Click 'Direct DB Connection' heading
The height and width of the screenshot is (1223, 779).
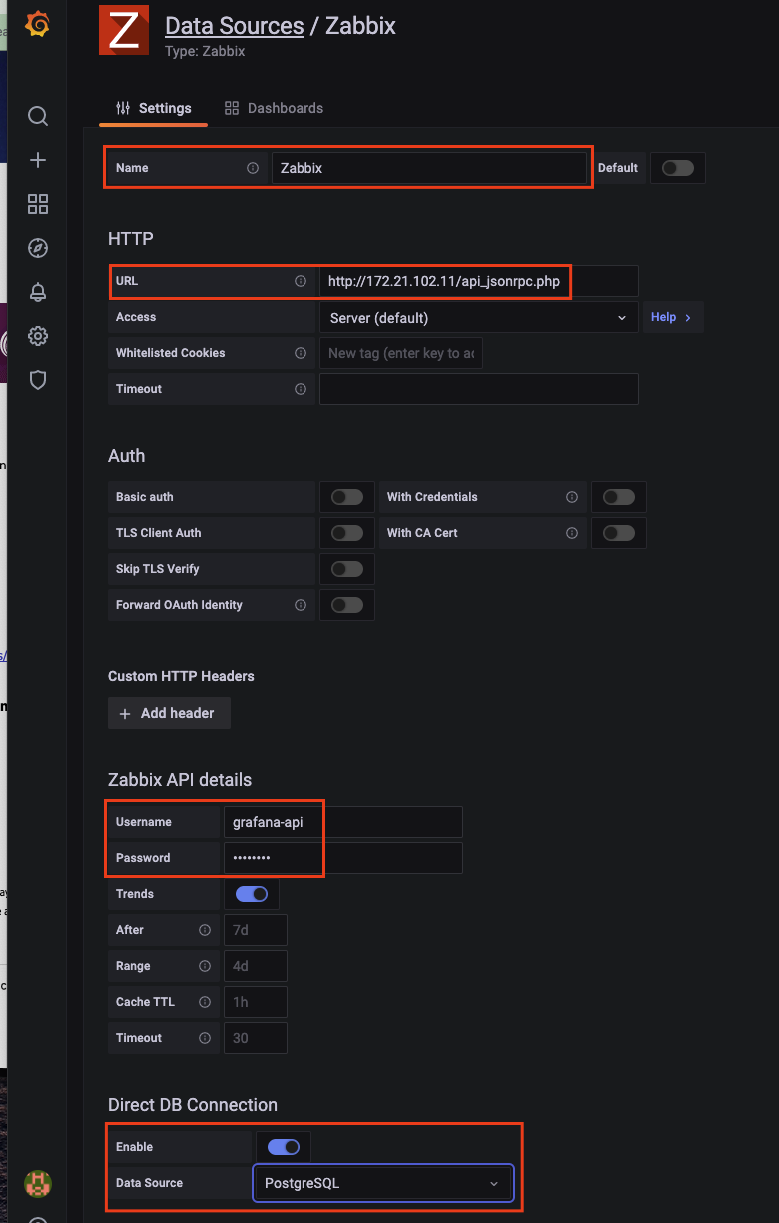pos(193,1105)
